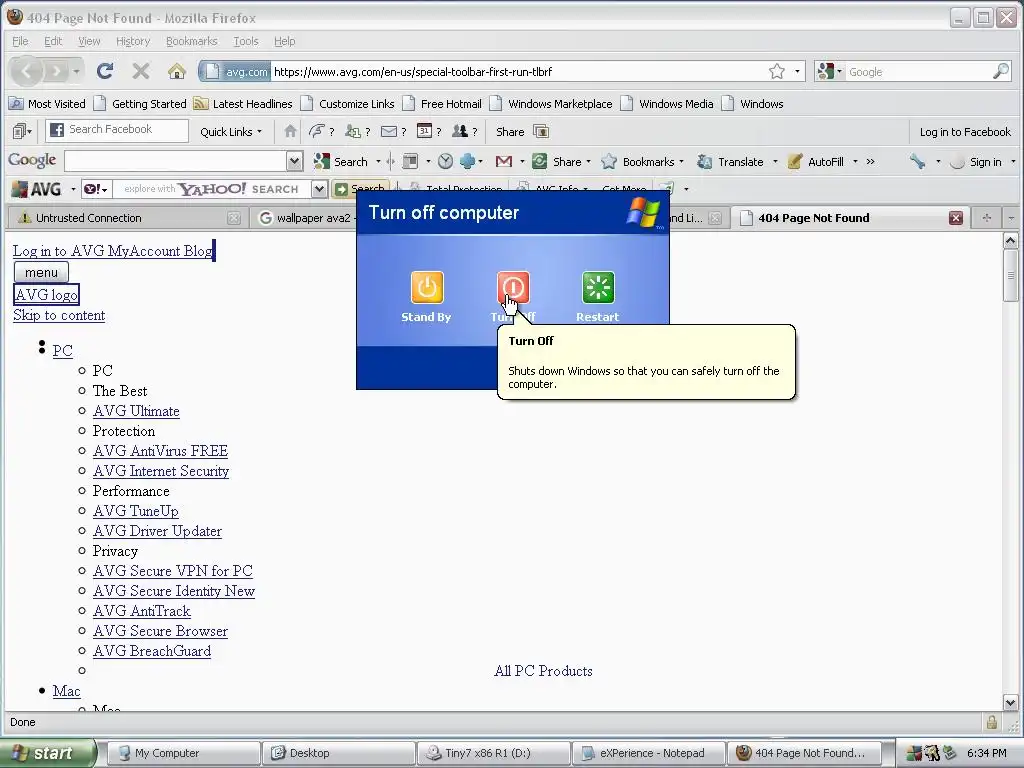Click the green Restart icon
This screenshot has height=768, width=1024.
tap(598, 287)
